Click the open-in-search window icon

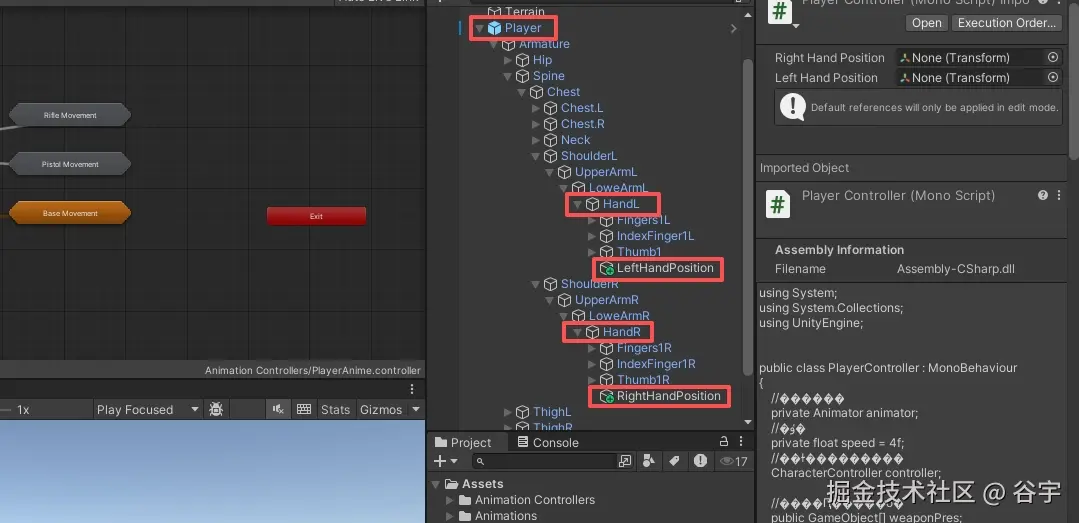[x=625, y=461]
